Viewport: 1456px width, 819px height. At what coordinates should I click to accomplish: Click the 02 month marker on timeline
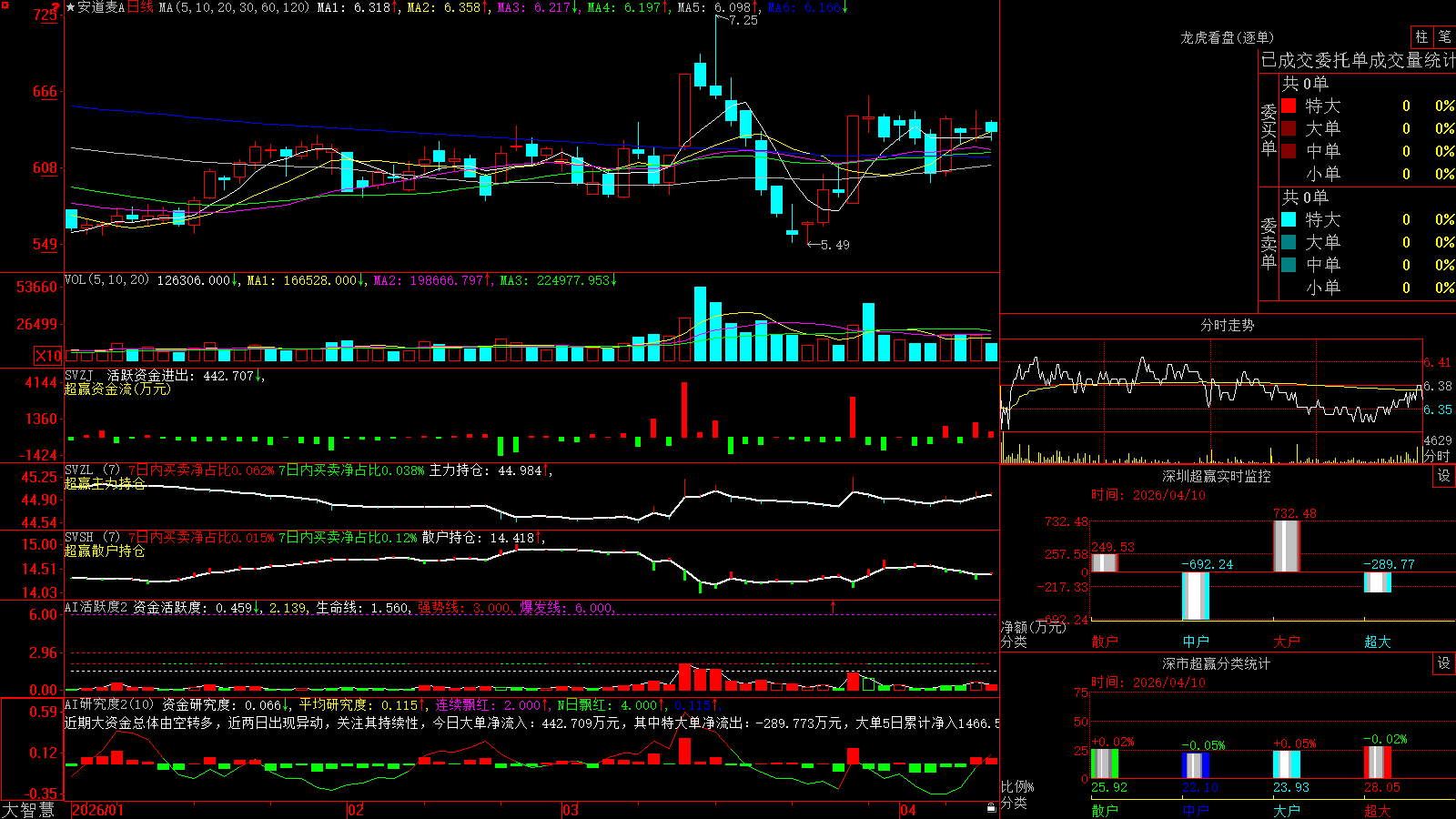pyautogui.click(x=356, y=810)
